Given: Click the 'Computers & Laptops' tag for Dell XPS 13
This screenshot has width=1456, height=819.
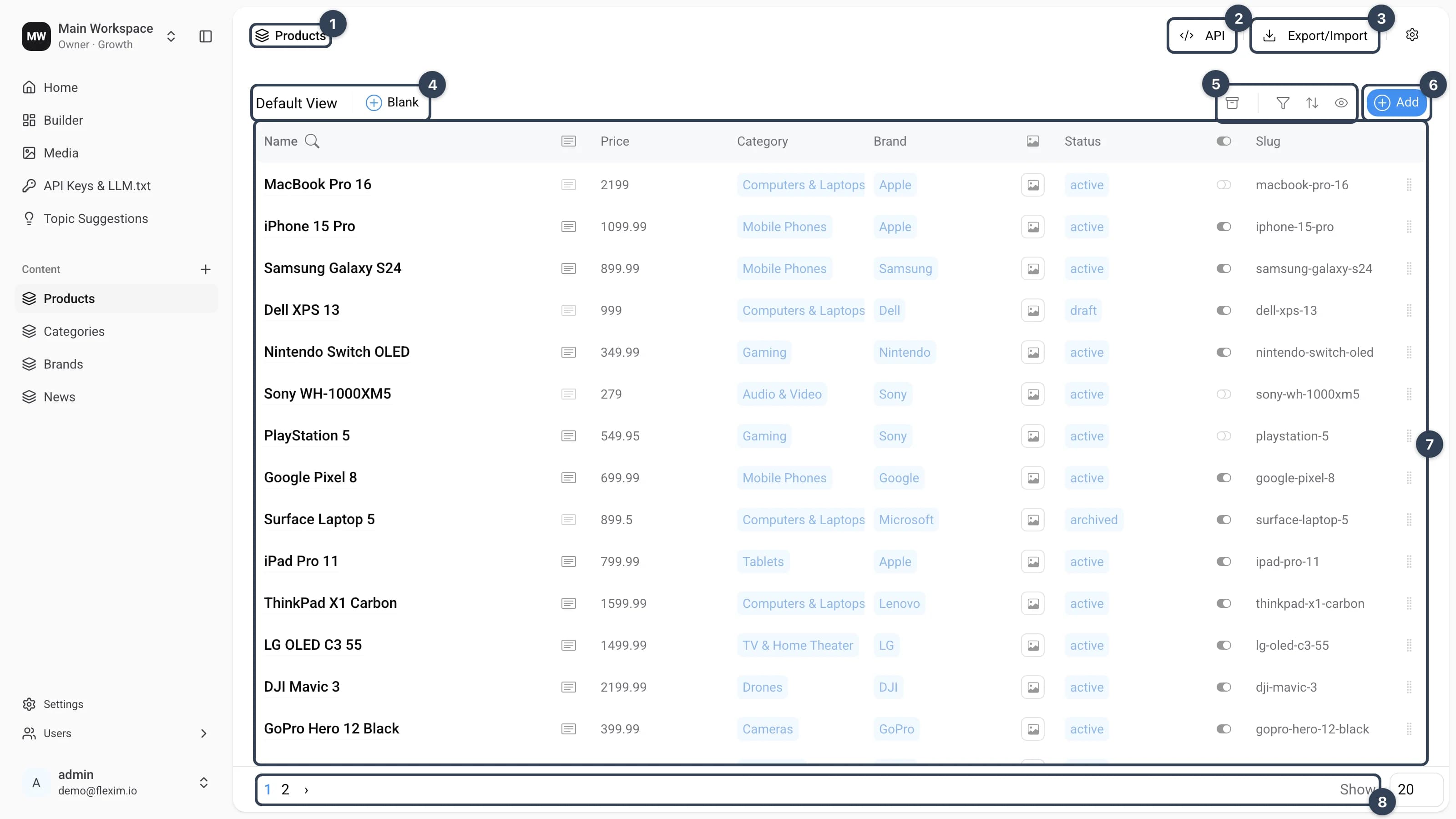Looking at the screenshot, I should click(801, 310).
